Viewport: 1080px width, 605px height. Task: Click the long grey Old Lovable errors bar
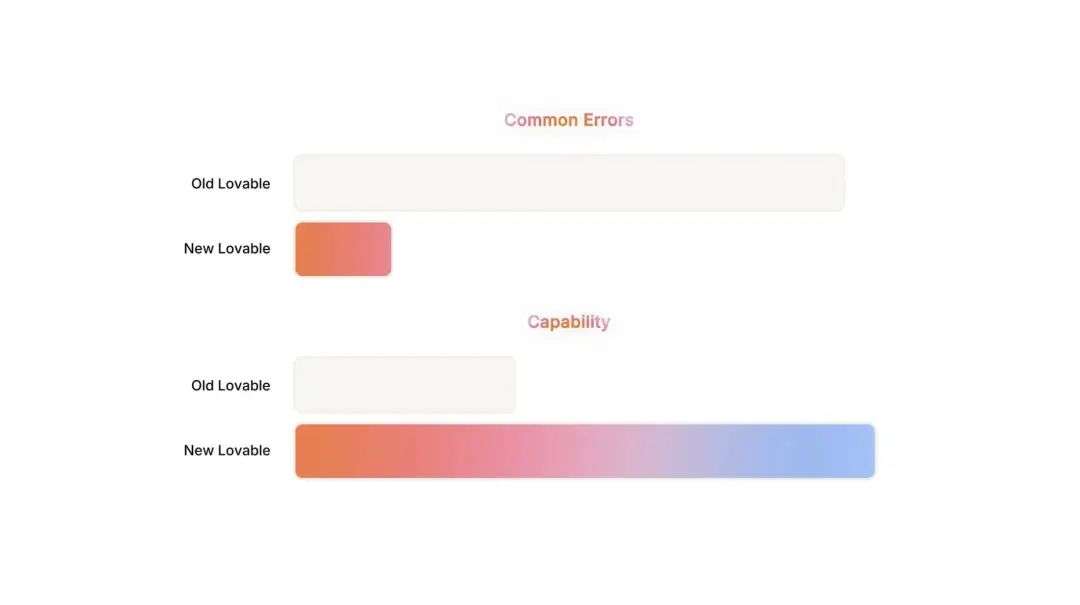pyautogui.click(x=569, y=183)
